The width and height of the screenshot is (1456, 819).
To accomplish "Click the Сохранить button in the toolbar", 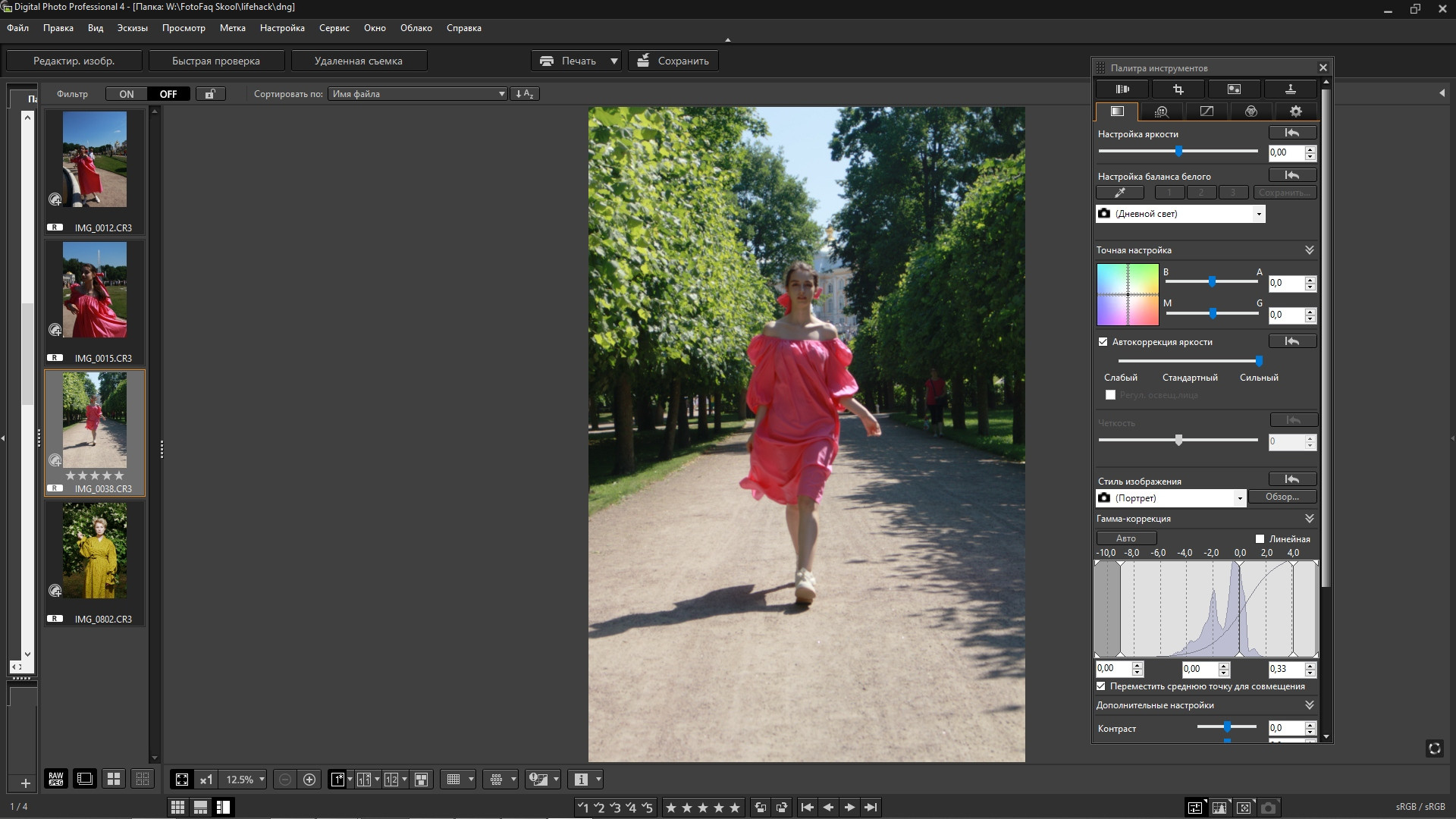I will [x=673, y=61].
